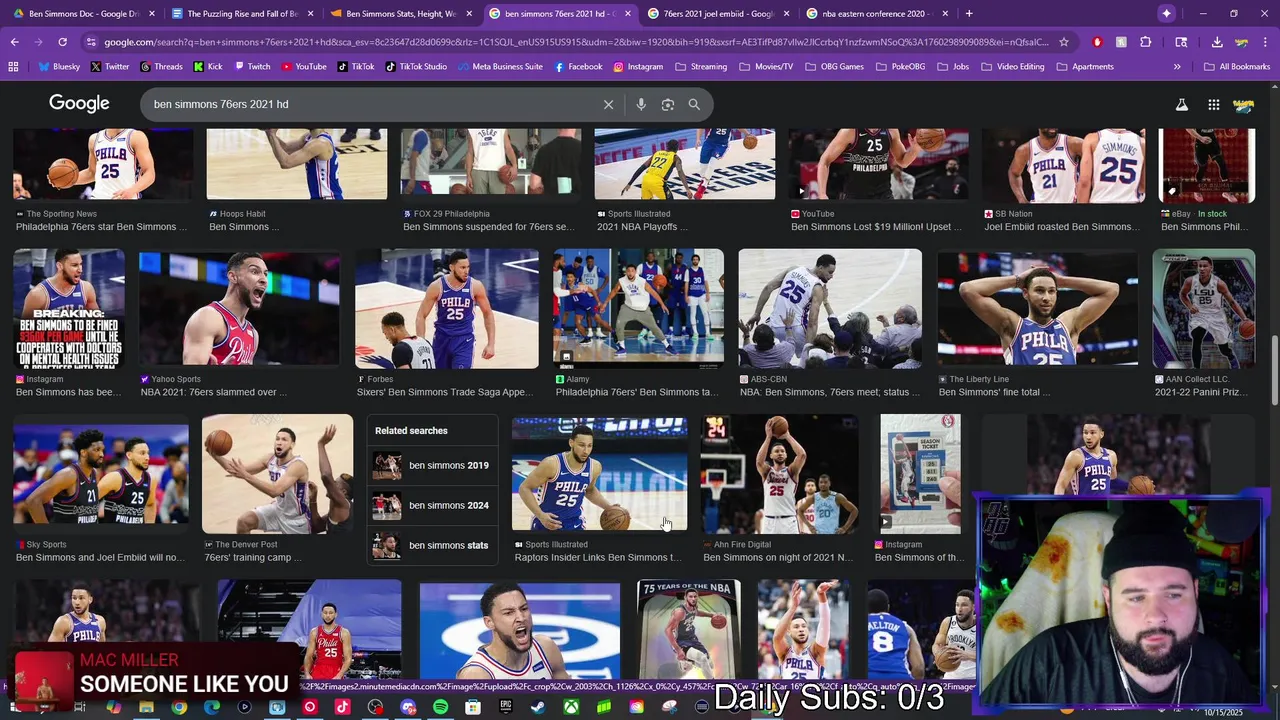Expand the OBG Games bookmarks folder
The image size is (1280, 720).
(x=833, y=66)
